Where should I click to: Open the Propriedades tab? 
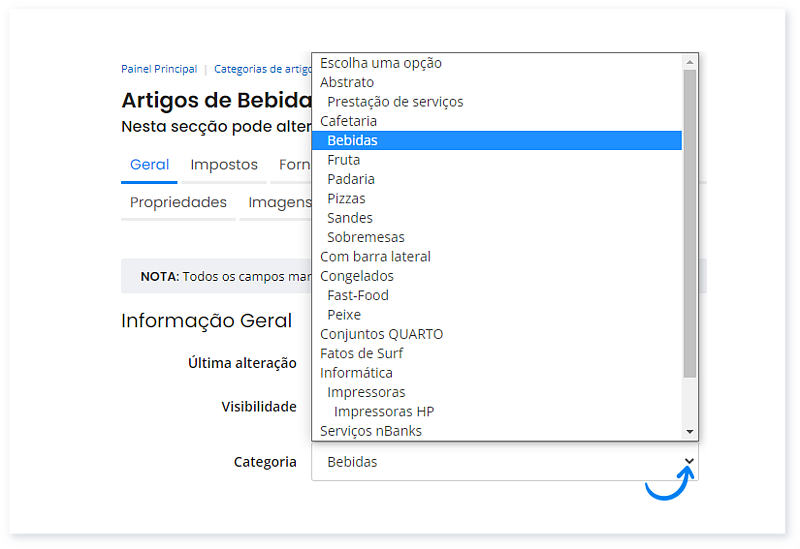[x=178, y=202]
